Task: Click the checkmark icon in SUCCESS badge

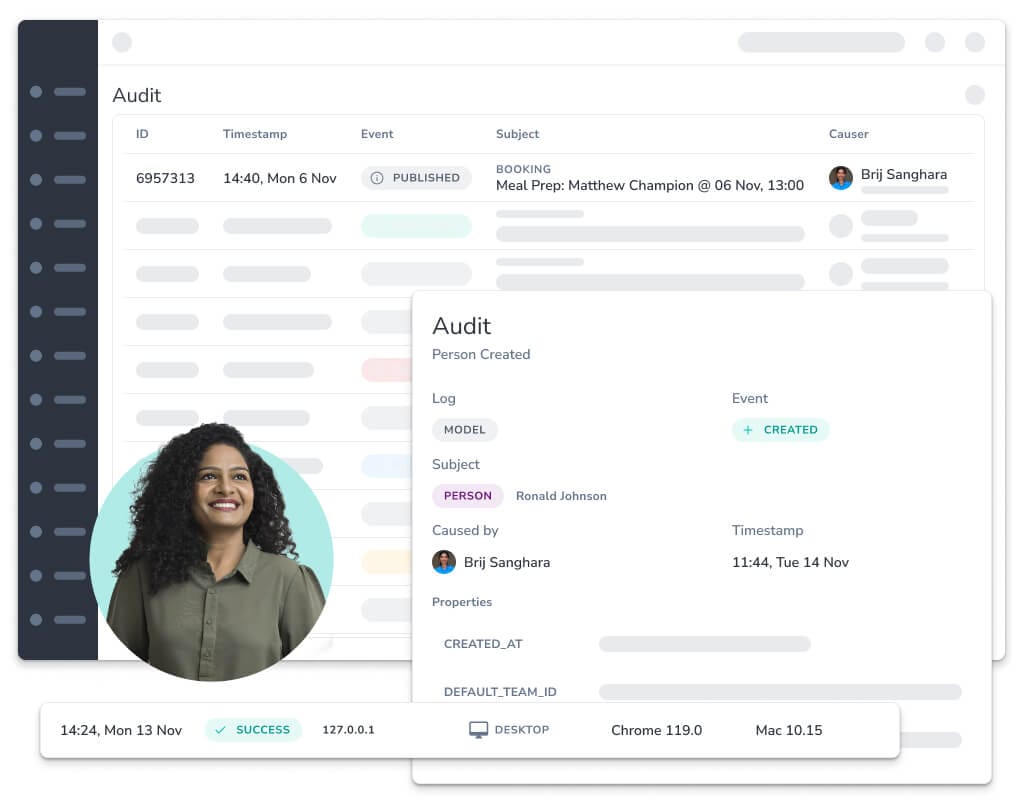Action: click(x=221, y=730)
